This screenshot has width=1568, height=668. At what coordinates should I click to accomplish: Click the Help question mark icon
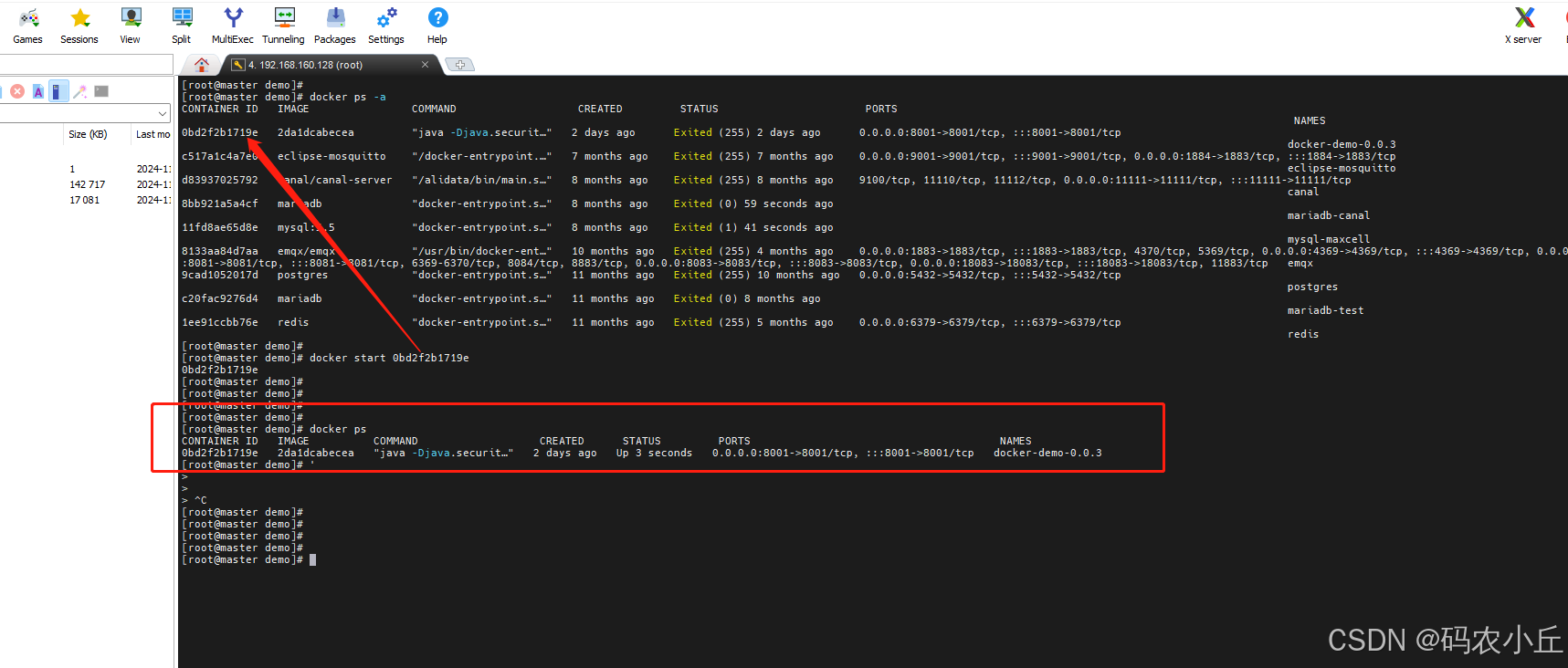tap(437, 18)
